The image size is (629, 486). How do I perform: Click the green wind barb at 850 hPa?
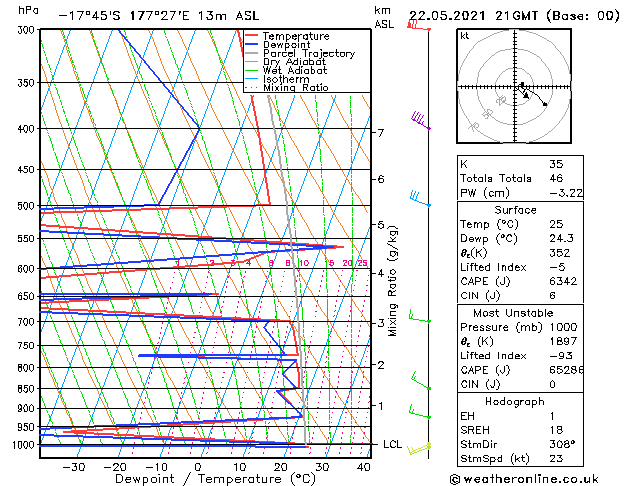pos(421,381)
